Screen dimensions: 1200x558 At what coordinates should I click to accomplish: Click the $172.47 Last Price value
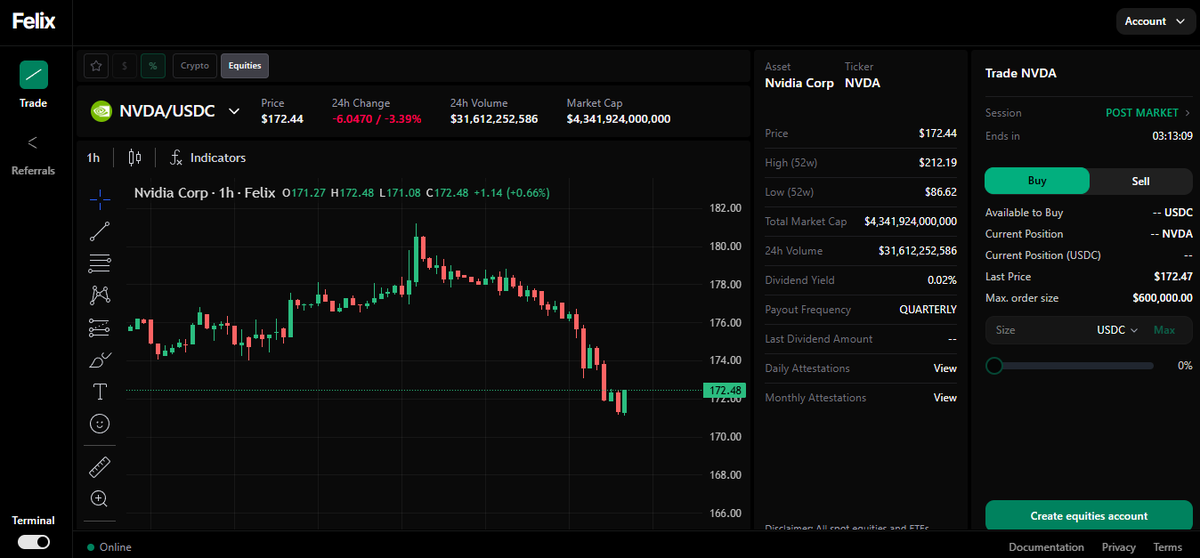pyautogui.click(x=1173, y=276)
